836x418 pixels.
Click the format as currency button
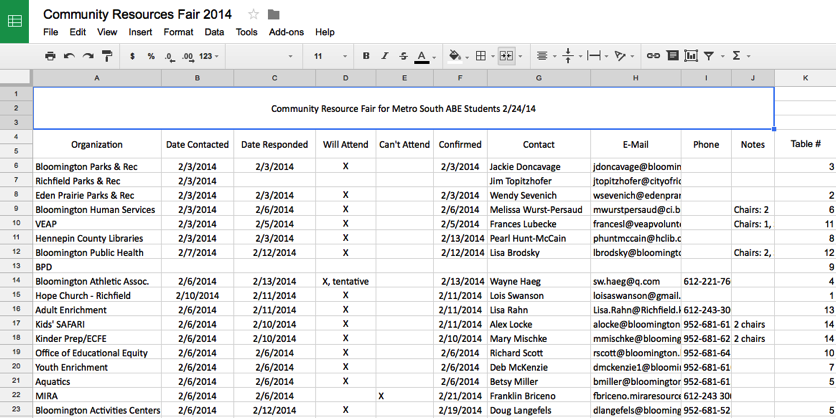(132, 56)
